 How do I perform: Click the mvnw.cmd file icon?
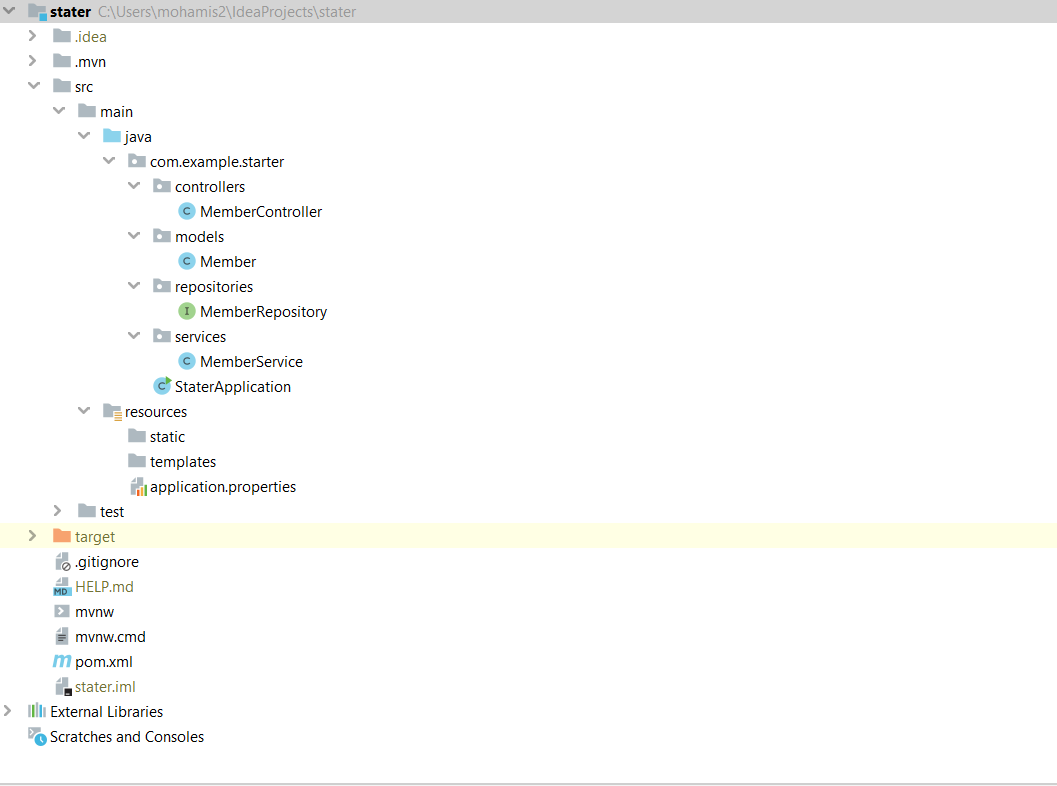point(62,636)
